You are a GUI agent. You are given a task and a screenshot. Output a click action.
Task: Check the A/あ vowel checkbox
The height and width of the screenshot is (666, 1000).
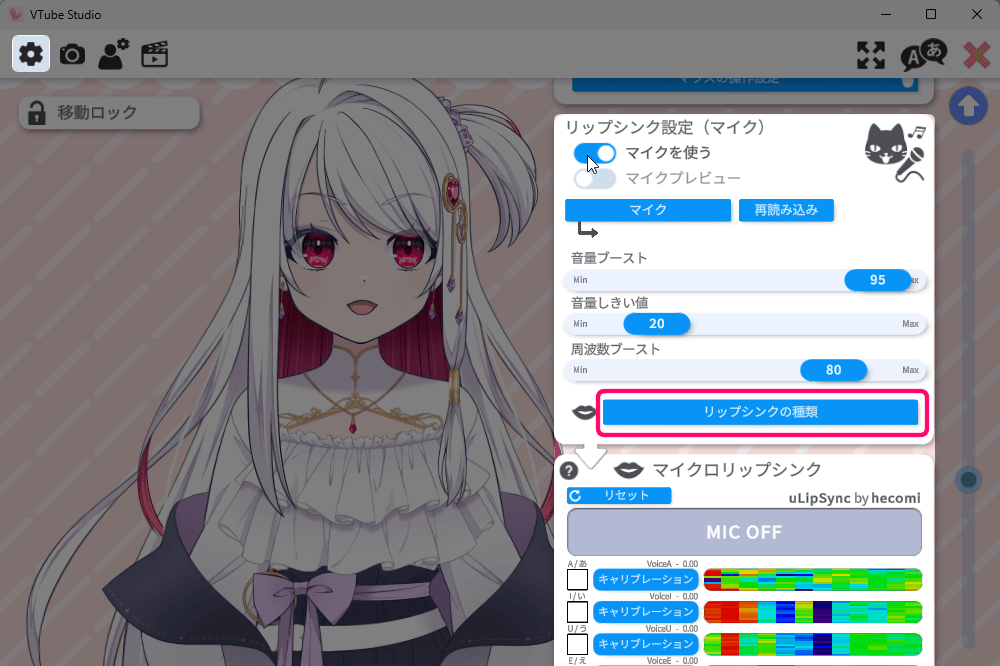[577, 579]
